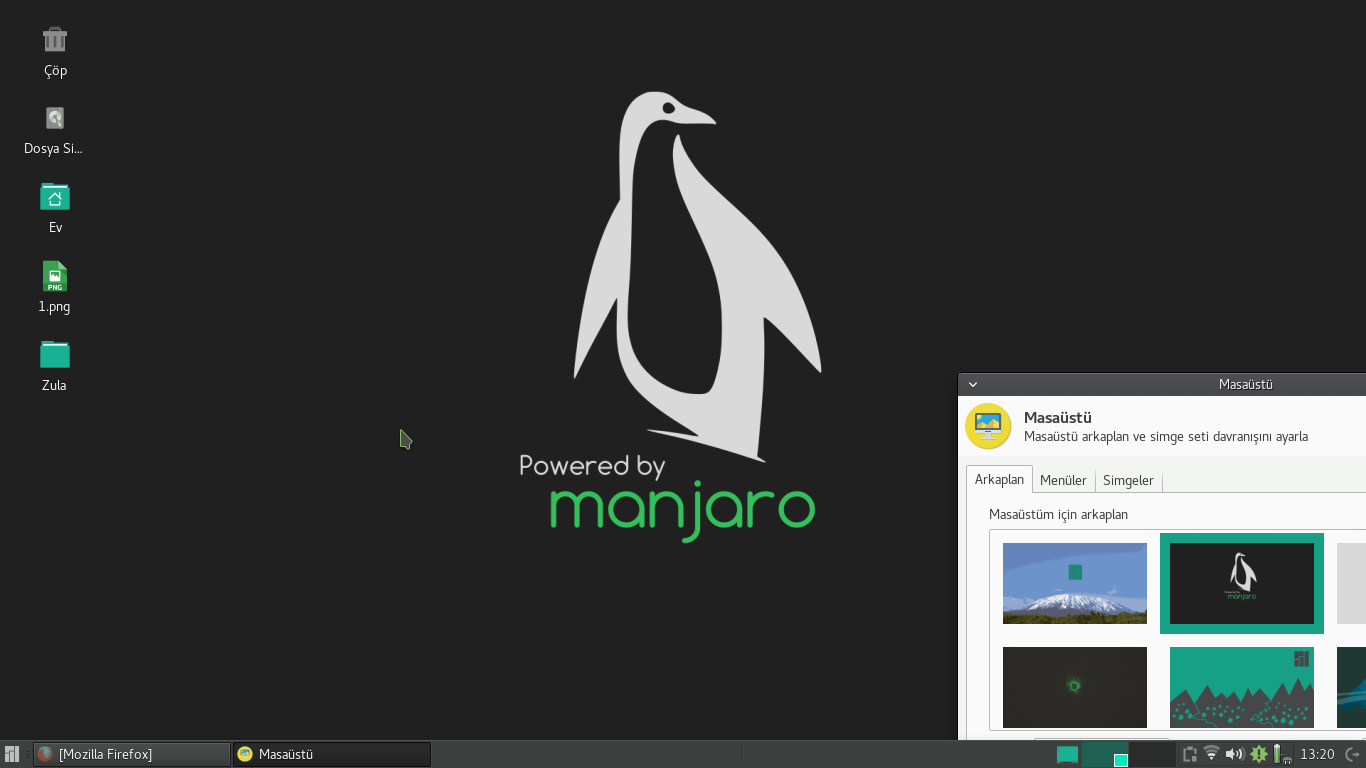This screenshot has width=1366, height=768.
Task: Click the Masaüstü window title bar text
Action: click(1245, 384)
